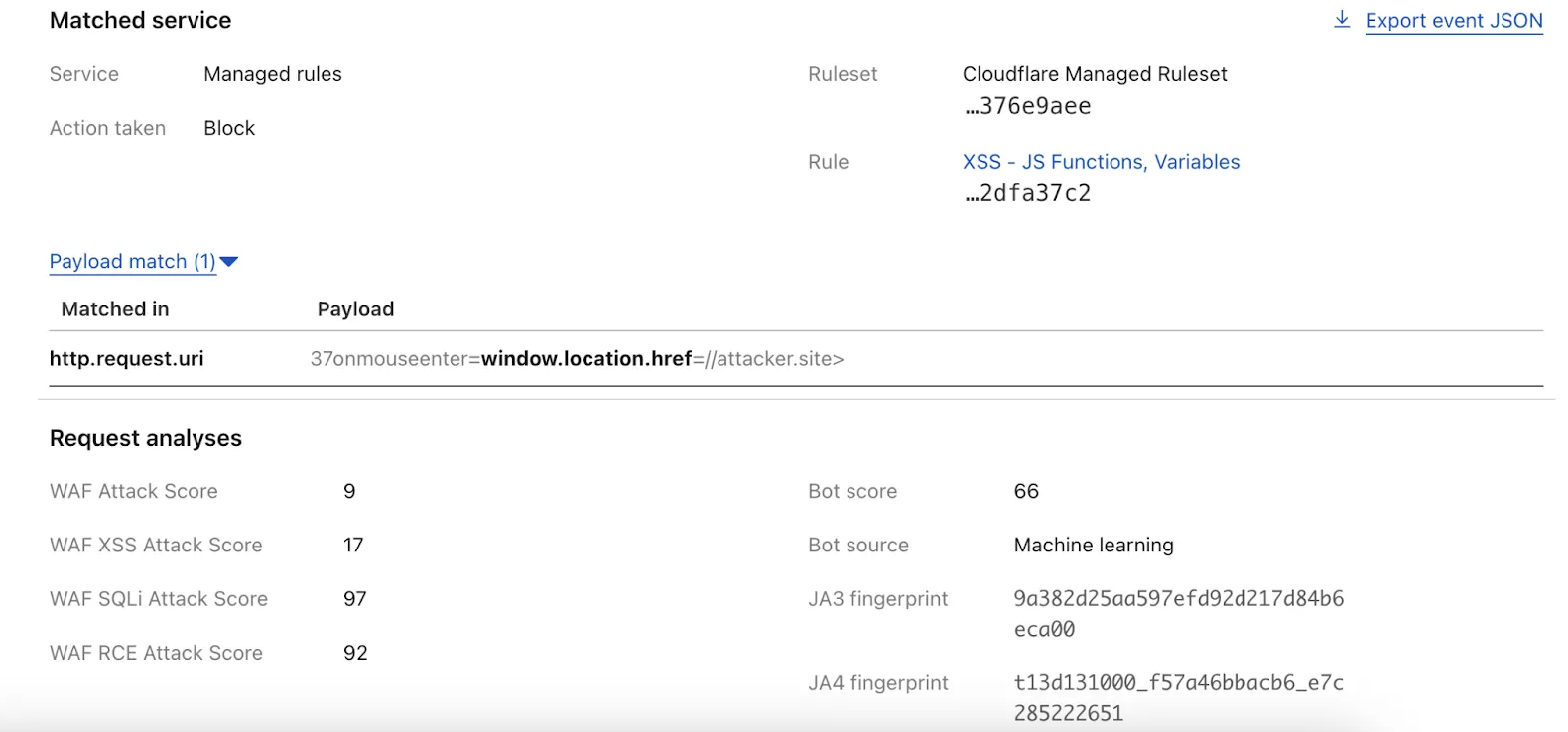Click the WAF RCE Attack Score label
Viewport: 1568px width, 732px height.
coord(156,653)
